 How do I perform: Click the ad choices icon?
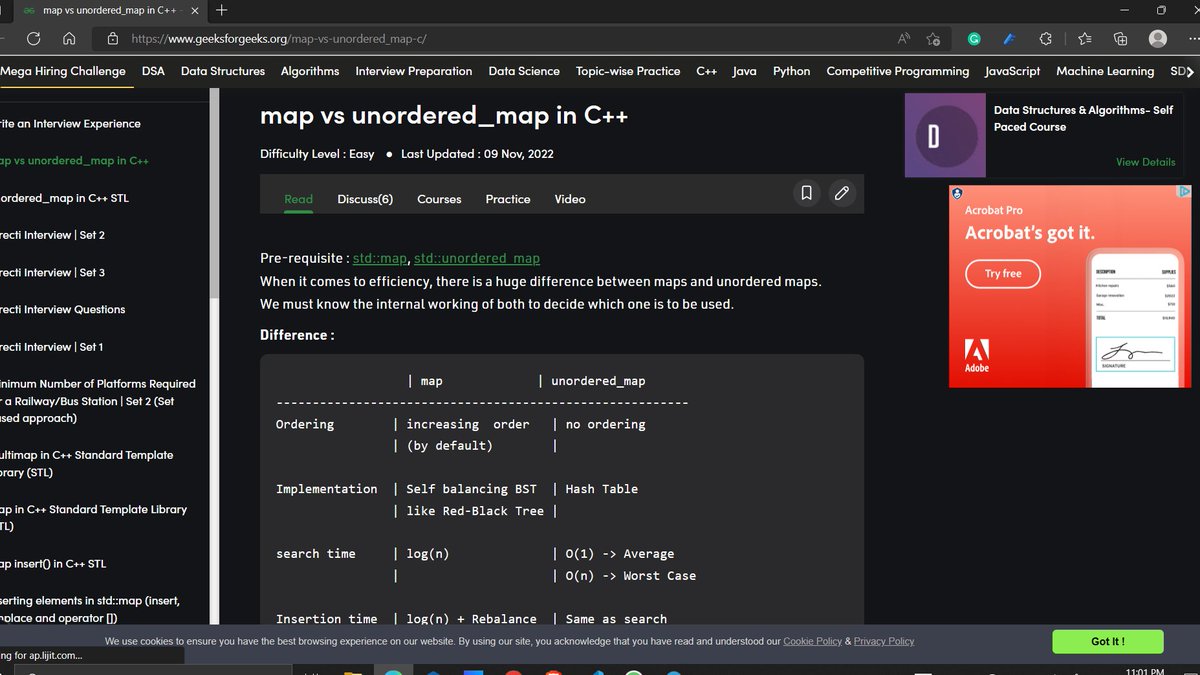(1184, 191)
